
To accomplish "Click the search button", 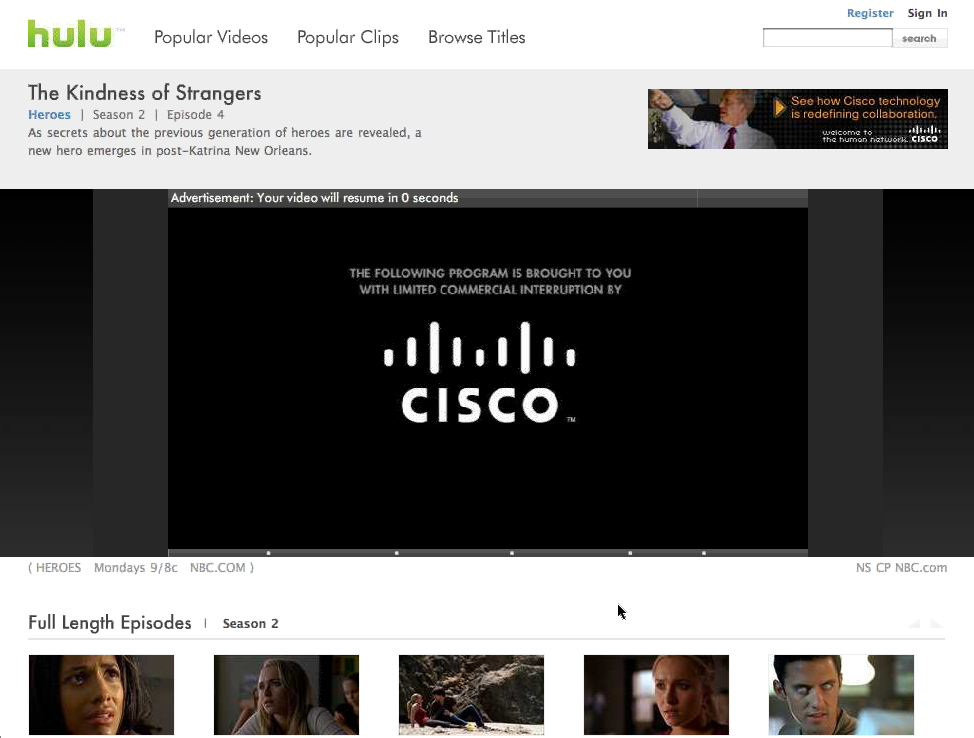I will [919, 38].
